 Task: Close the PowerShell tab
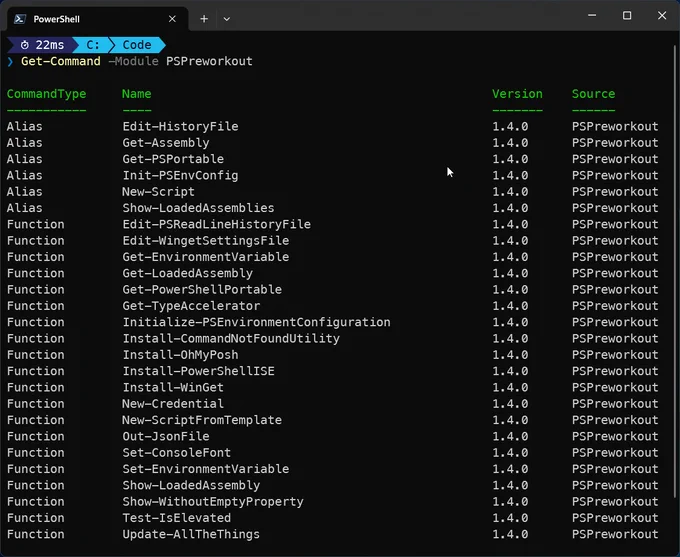click(172, 19)
